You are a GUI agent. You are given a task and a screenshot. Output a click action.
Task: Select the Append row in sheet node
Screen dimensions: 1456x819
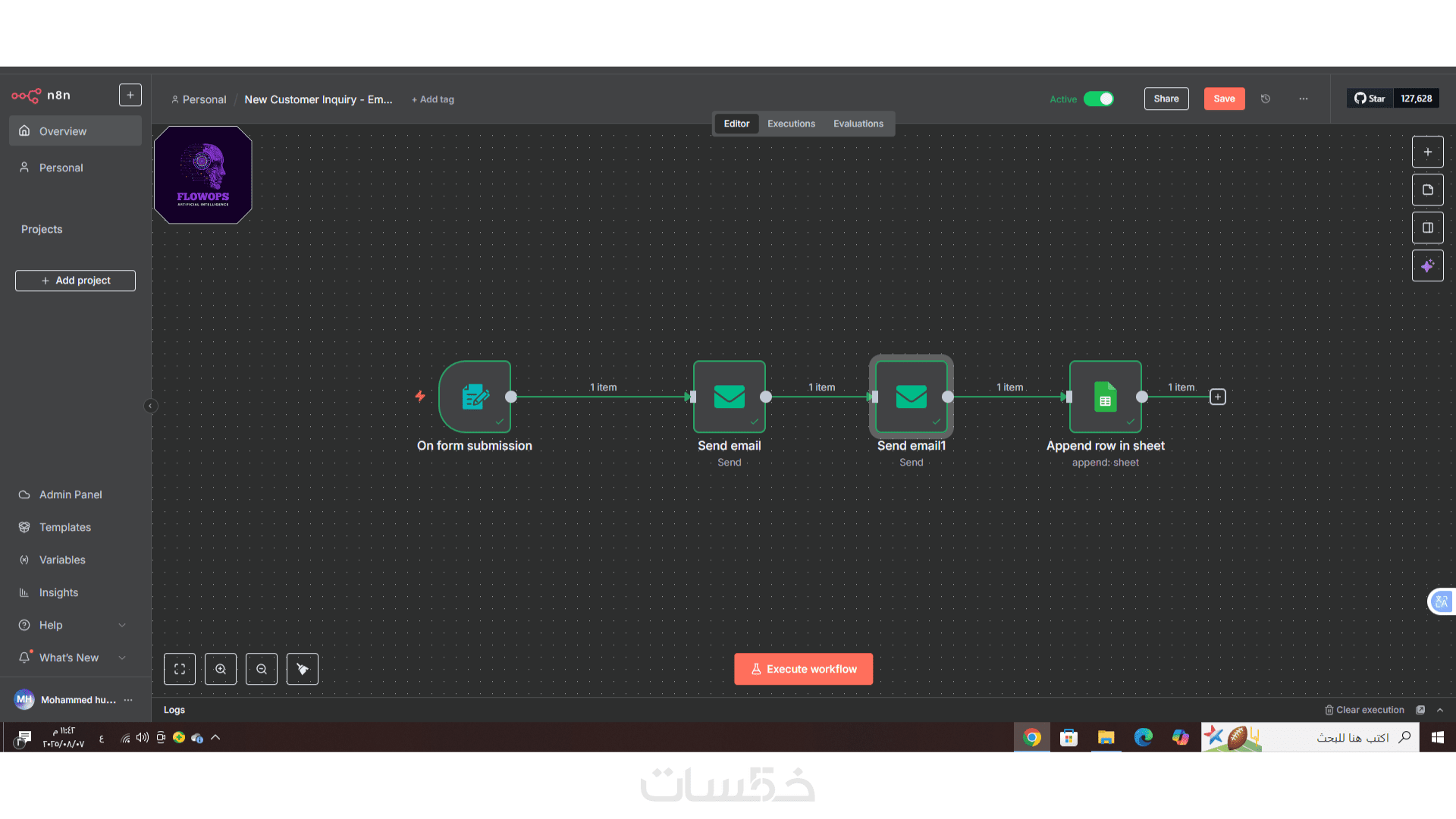coord(1105,397)
